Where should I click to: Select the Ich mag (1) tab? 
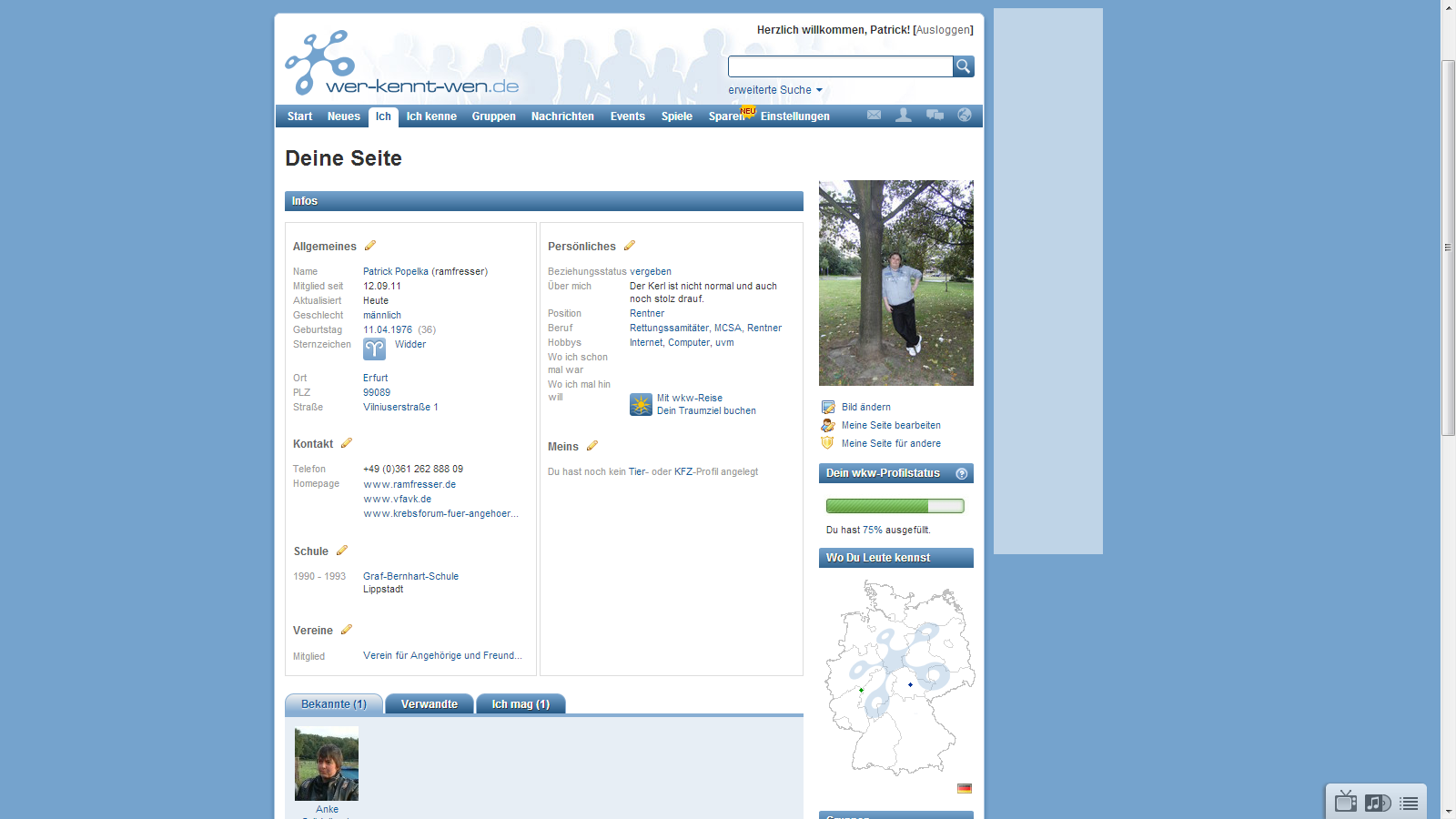[521, 704]
